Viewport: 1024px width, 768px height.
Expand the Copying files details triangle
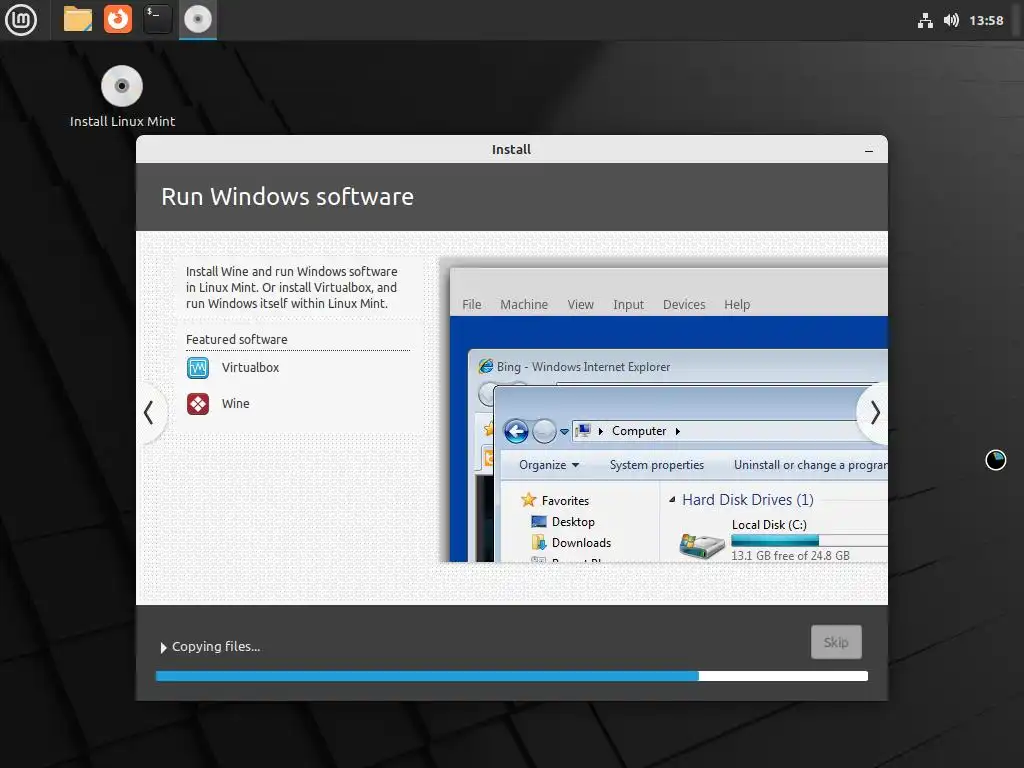pyautogui.click(x=163, y=647)
